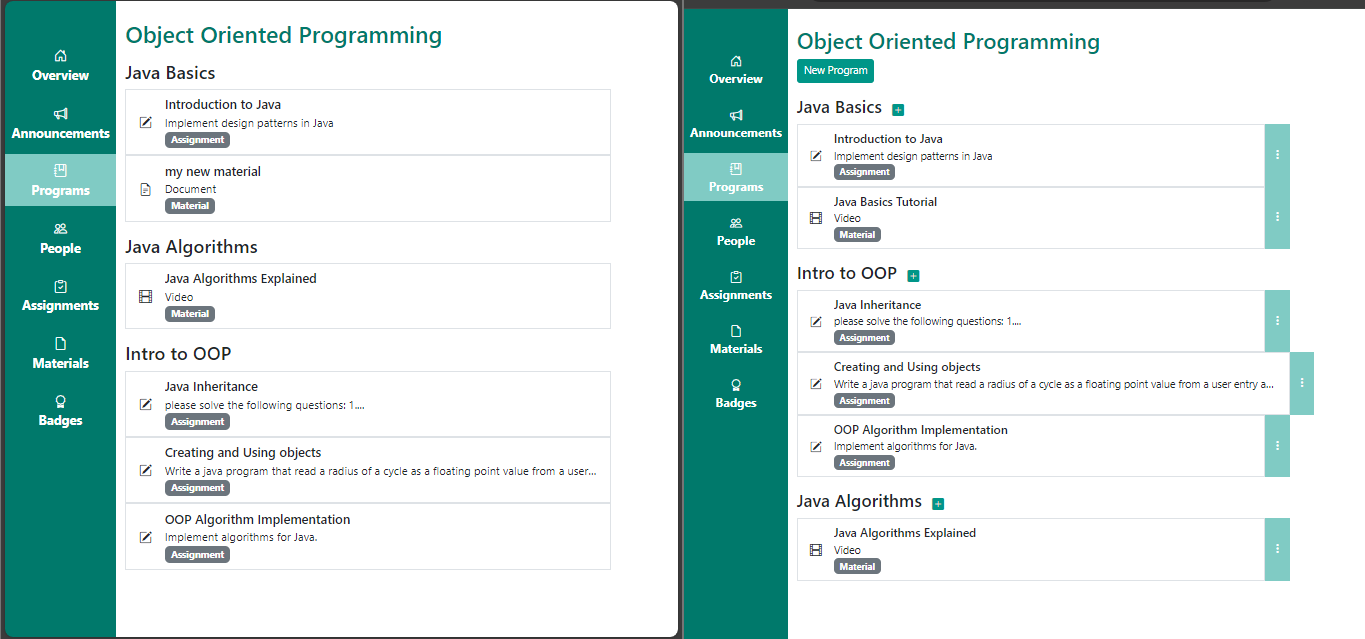The image size is (1365, 639).
Task: Open options menu for OOP Algorithm Implementation row
Action: pyautogui.click(x=1277, y=446)
